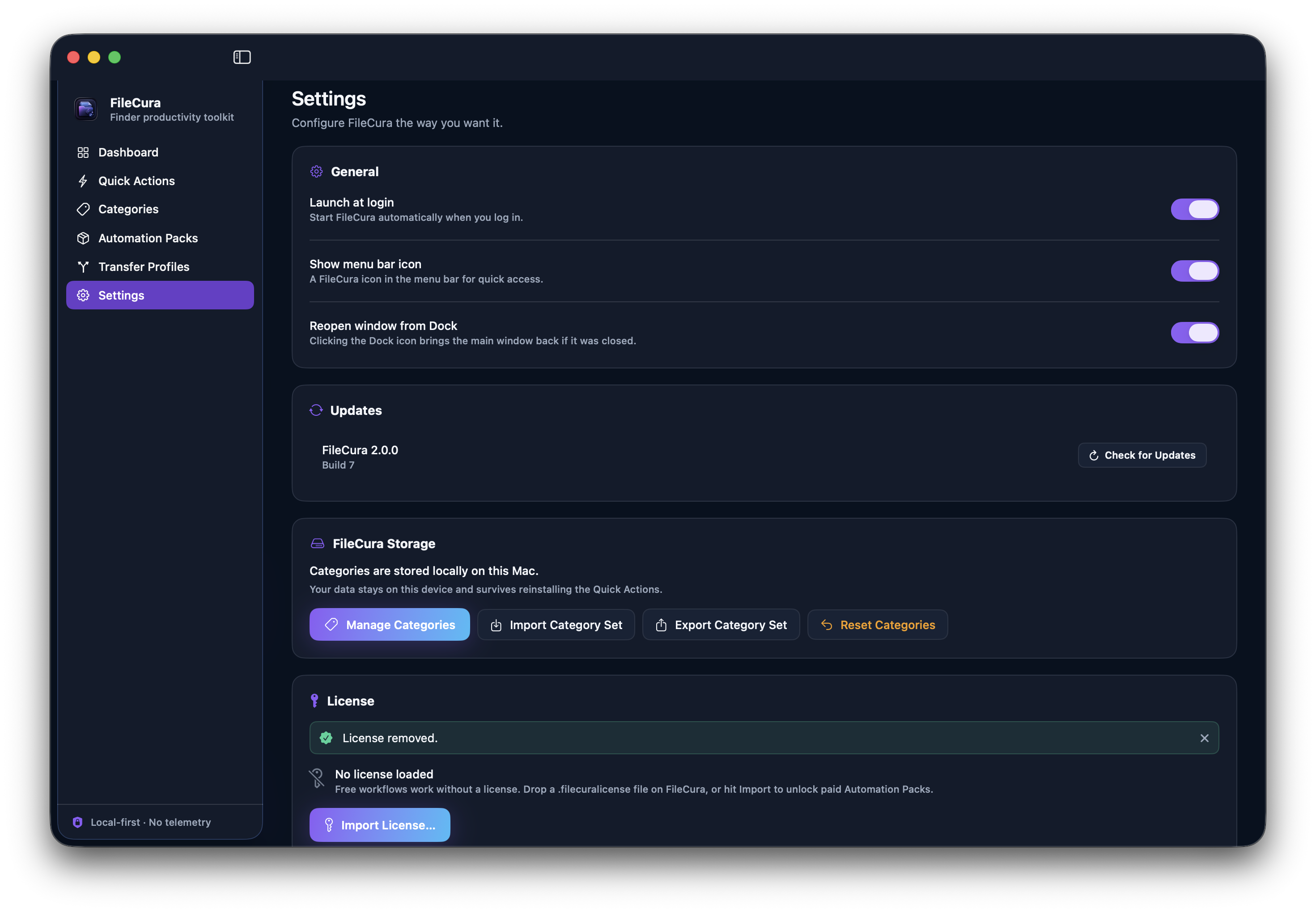Viewport: 1316px width, 913px height.
Task: Click the Dashboard grid icon
Action: pos(83,152)
